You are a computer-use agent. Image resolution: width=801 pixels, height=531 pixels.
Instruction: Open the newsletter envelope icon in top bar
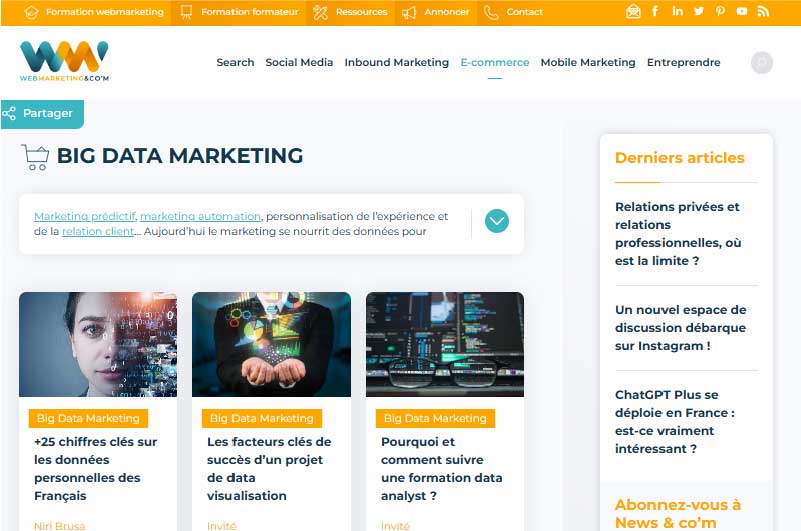pyautogui.click(x=633, y=11)
